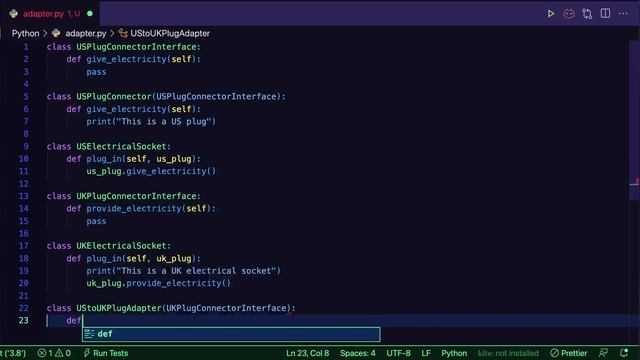Click us_plug.give_electricity() call on line 11
Screen dimensions: 640x360
(151, 171)
